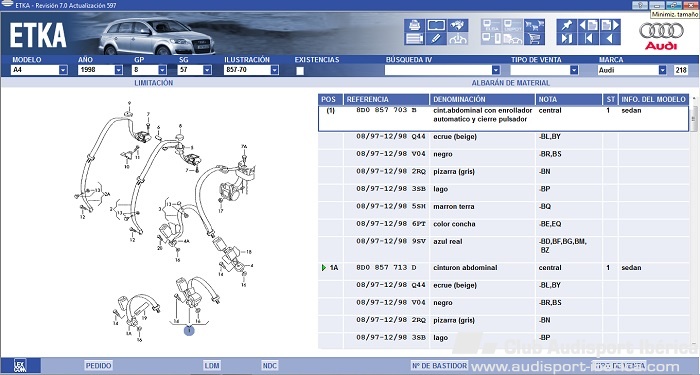Click the ST column header

click(x=610, y=100)
